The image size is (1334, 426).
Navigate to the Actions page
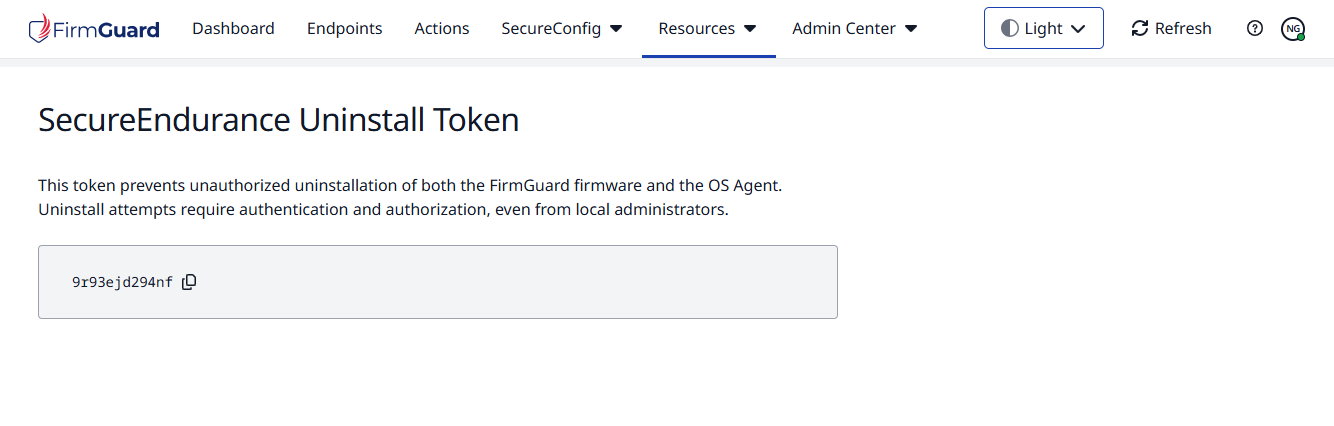pyautogui.click(x=442, y=28)
